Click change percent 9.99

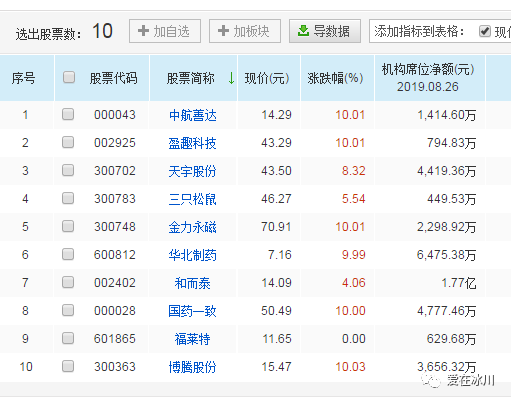pos(354,255)
